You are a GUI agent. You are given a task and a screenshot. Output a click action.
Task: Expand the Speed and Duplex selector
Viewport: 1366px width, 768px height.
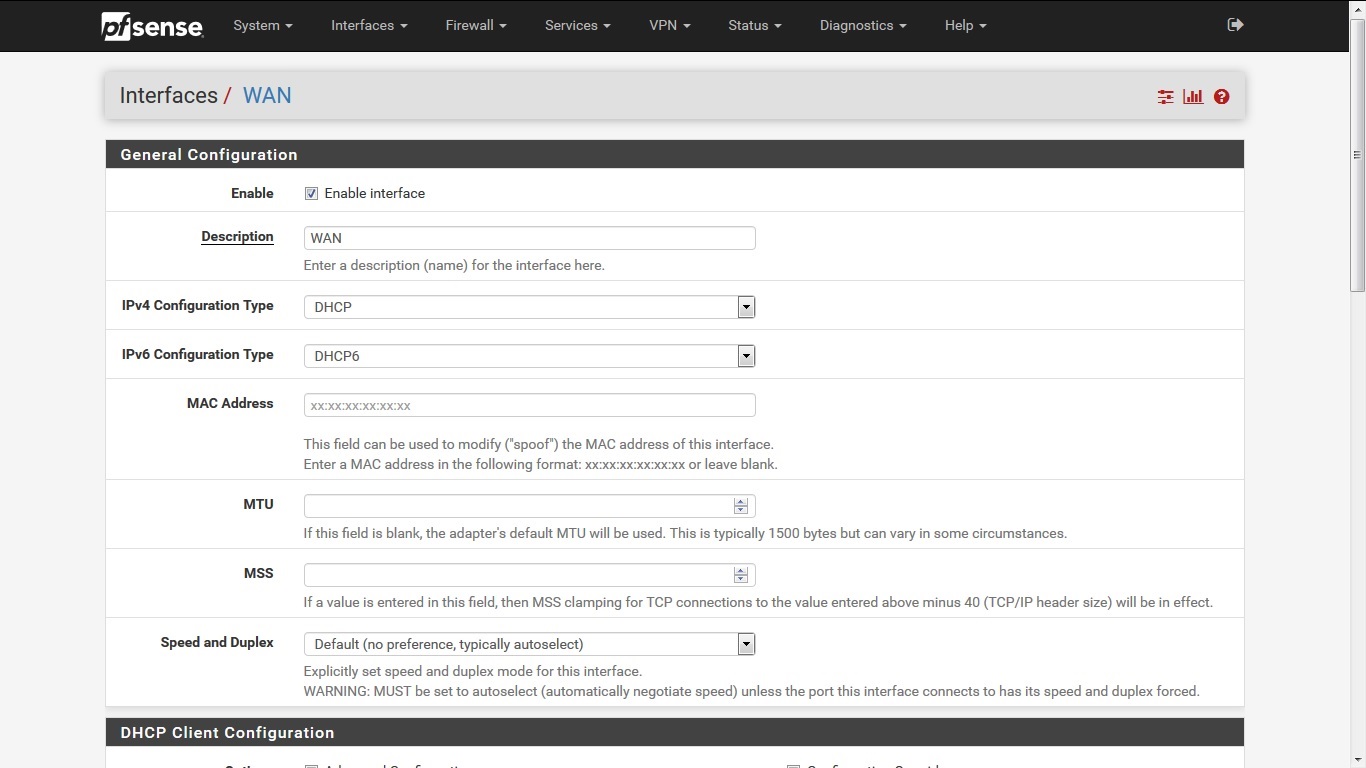click(745, 643)
